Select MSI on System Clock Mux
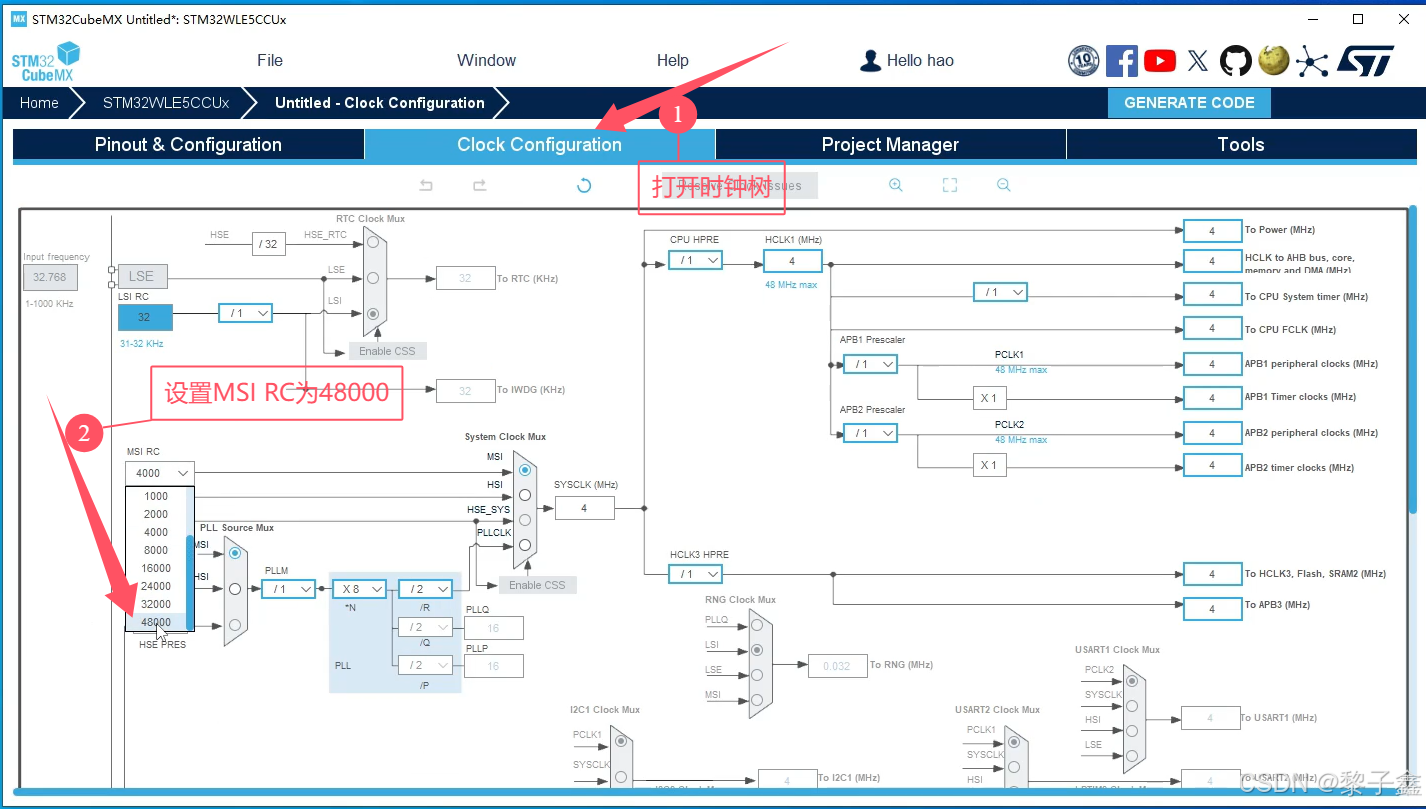The image size is (1426, 809). point(524,469)
